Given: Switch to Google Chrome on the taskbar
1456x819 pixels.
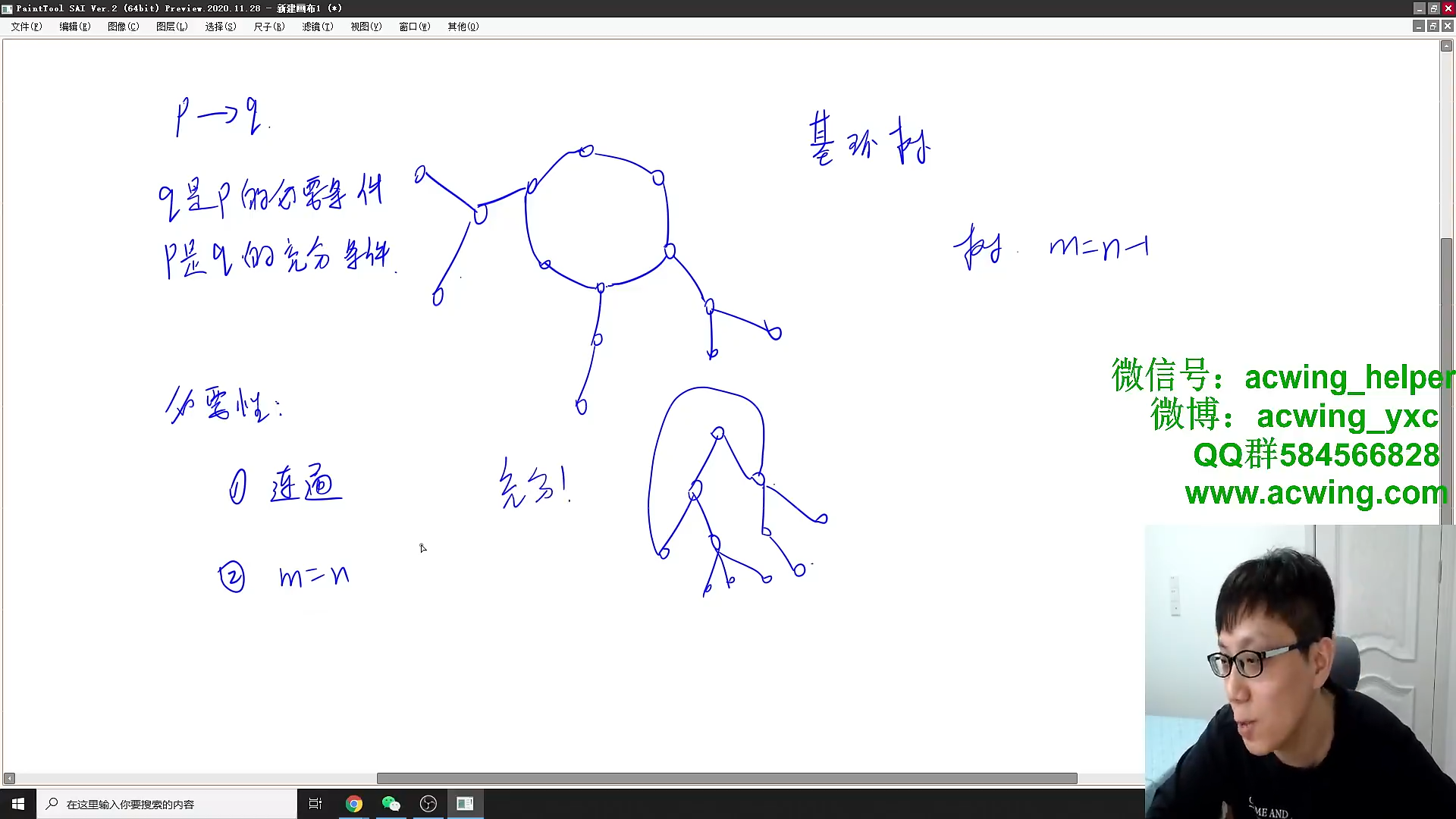Looking at the screenshot, I should tap(354, 804).
